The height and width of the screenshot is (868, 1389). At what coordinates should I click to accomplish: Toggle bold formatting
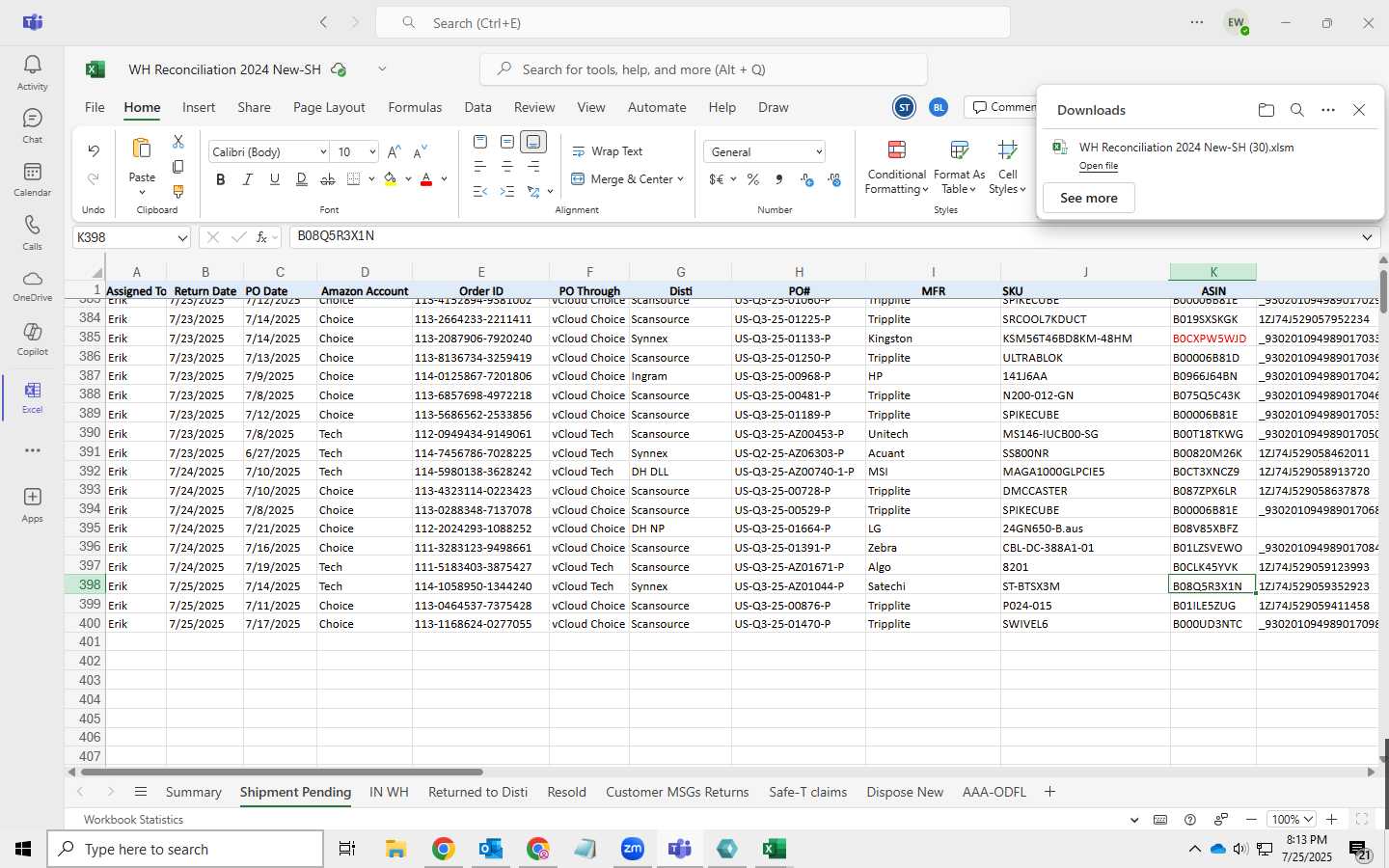click(x=221, y=179)
